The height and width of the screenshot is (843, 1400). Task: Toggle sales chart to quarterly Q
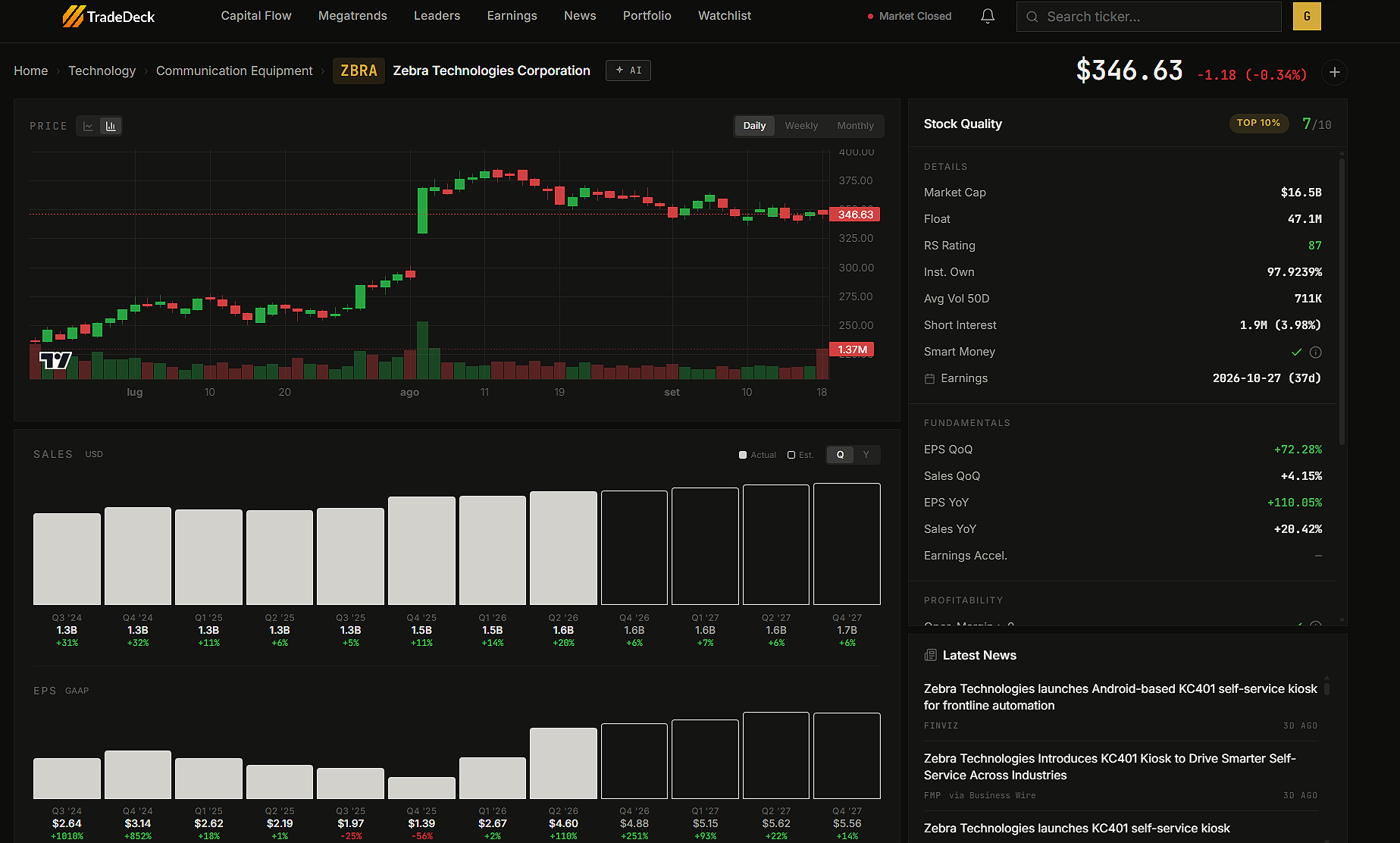840,455
